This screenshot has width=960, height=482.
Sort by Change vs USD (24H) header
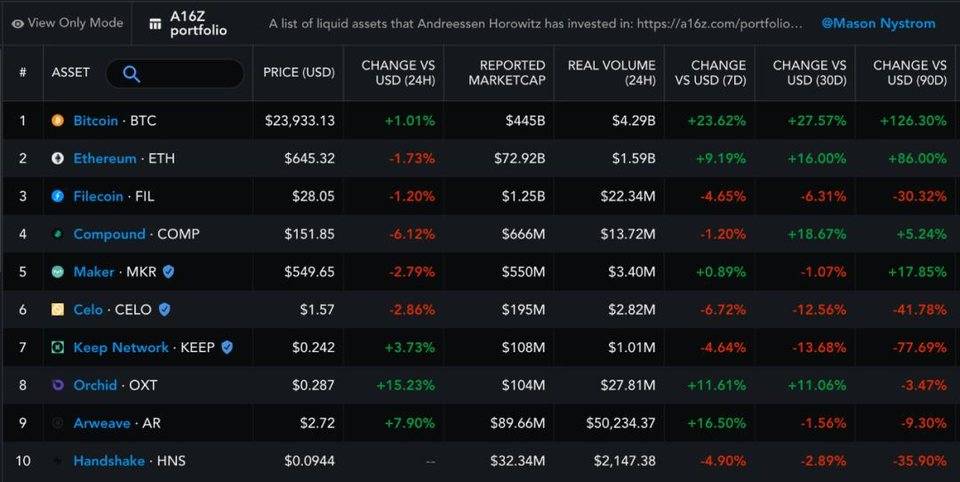tap(398, 72)
